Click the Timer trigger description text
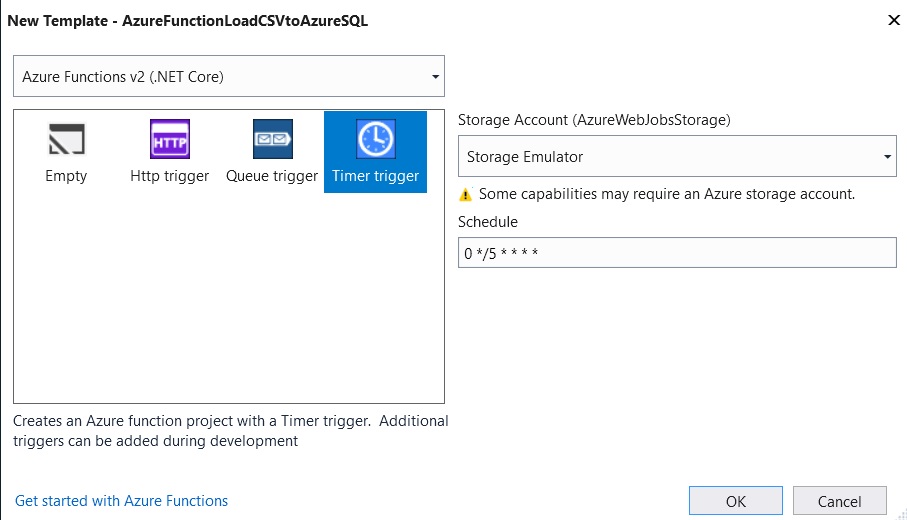This screenshot has width=907, height=520. 230,431
